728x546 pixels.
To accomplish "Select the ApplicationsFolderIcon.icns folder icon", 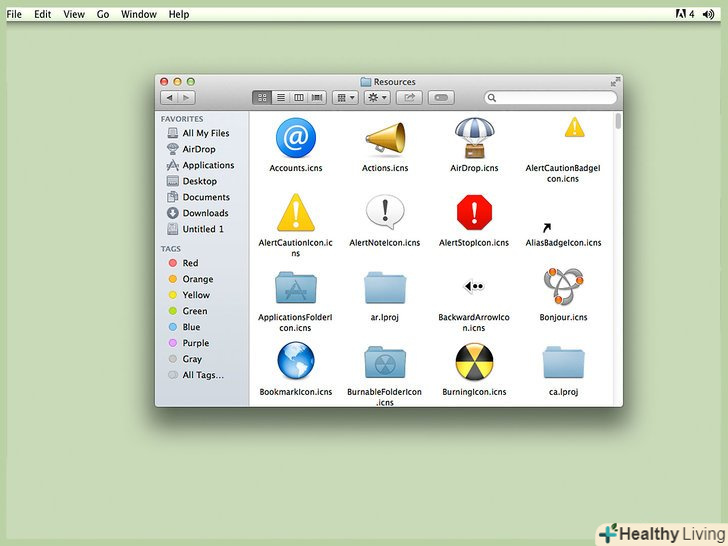I will tap(296, 287).
